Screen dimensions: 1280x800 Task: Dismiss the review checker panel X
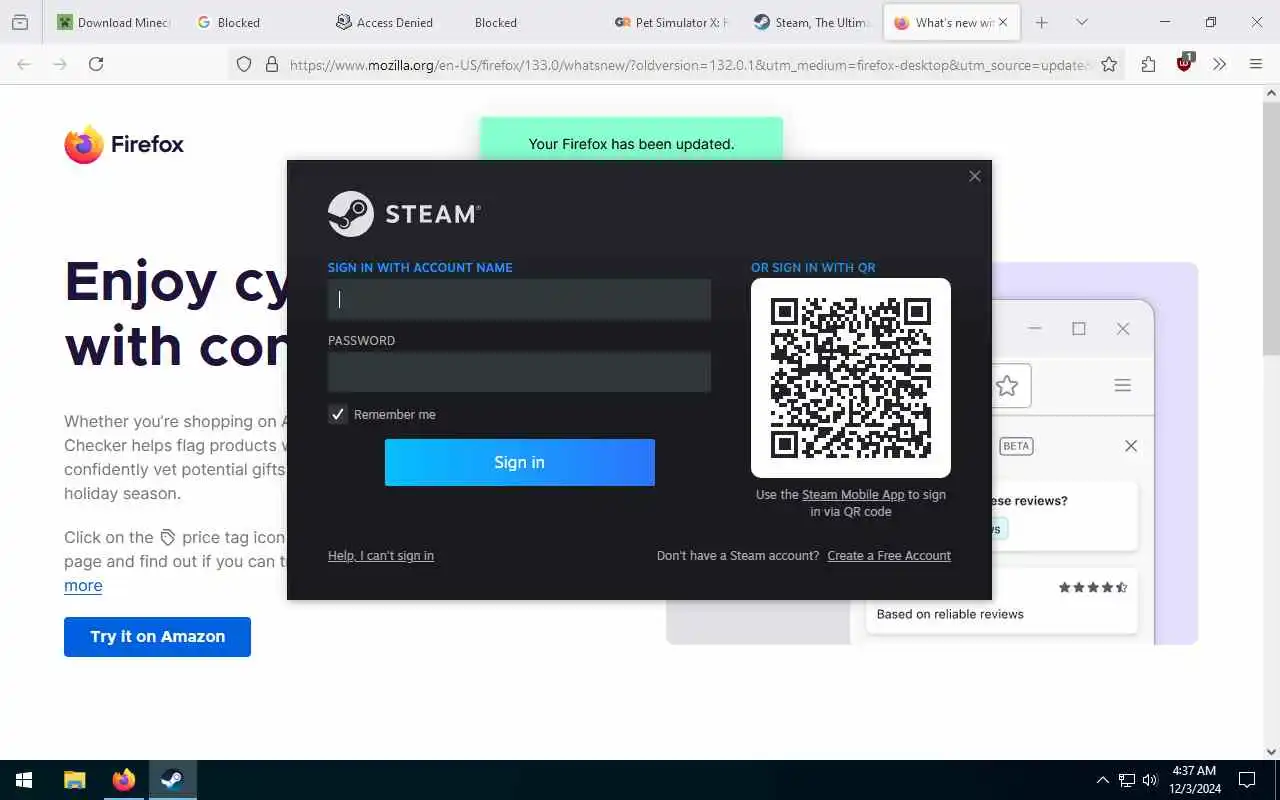point(1131,446)
